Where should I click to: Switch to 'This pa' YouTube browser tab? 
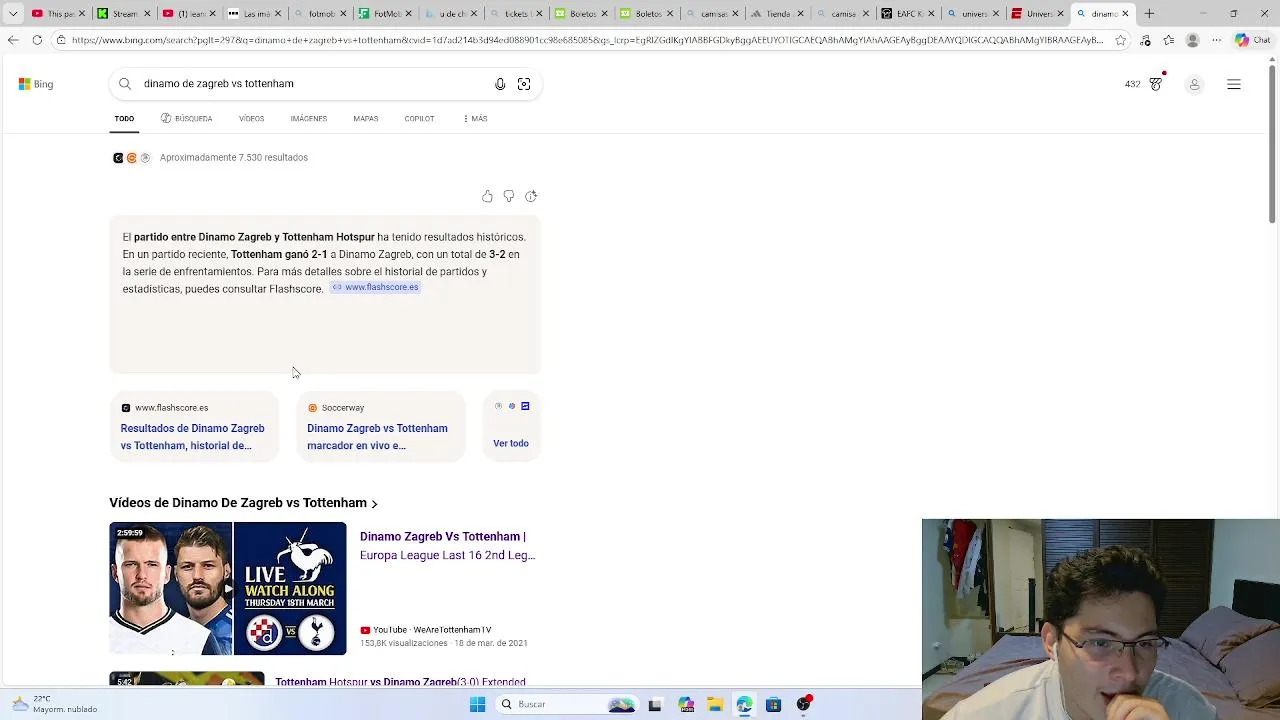(58, 14)
